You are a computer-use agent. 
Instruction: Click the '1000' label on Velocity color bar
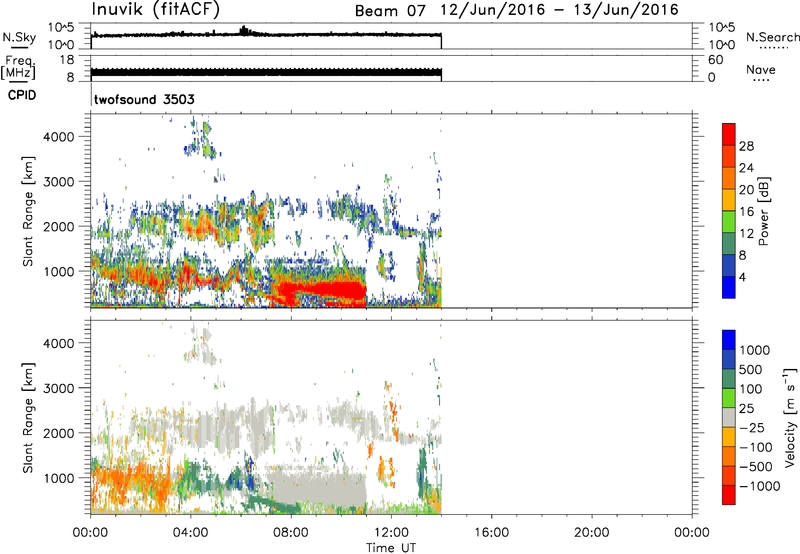click(755, 350)
